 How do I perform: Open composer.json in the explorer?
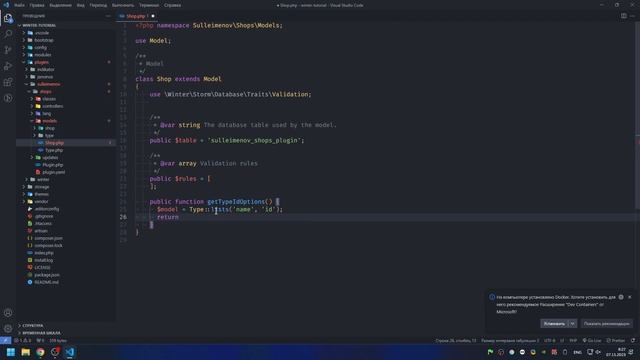coord(48,238)
